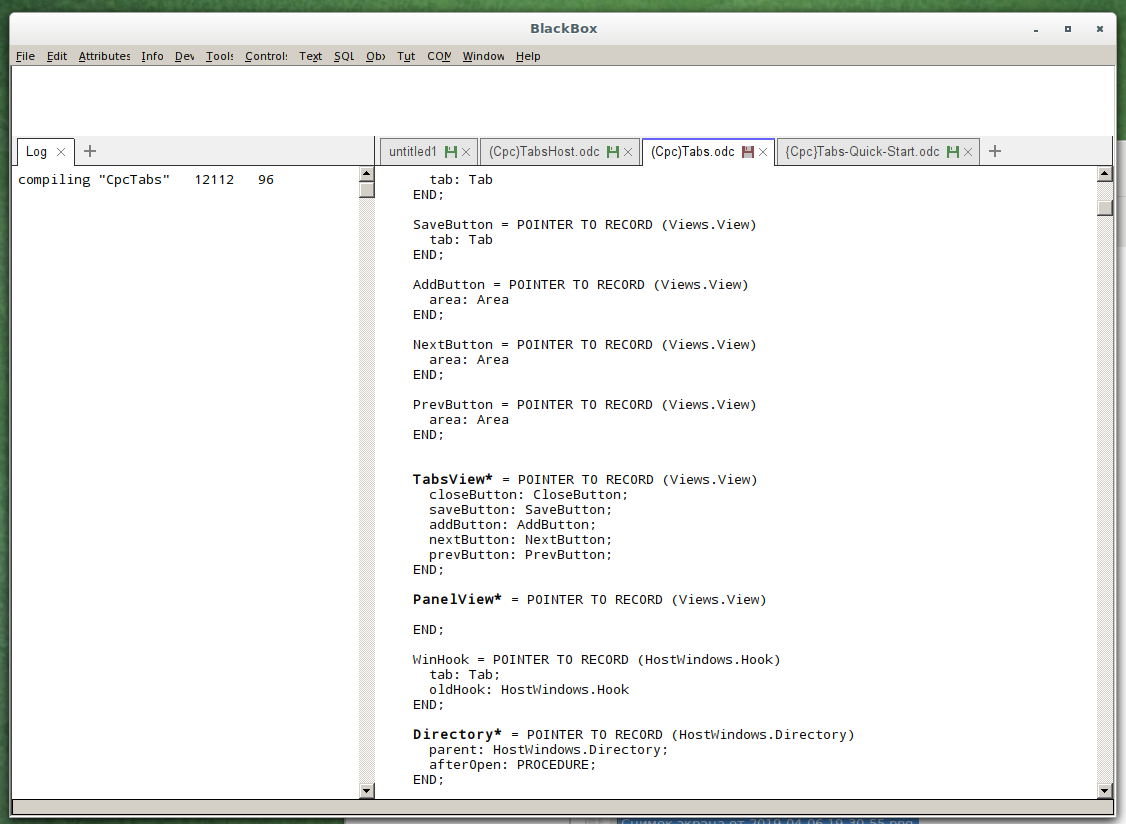Open the SQL menu
This screenshot has width=1126, height=824.
coord(344,56)
